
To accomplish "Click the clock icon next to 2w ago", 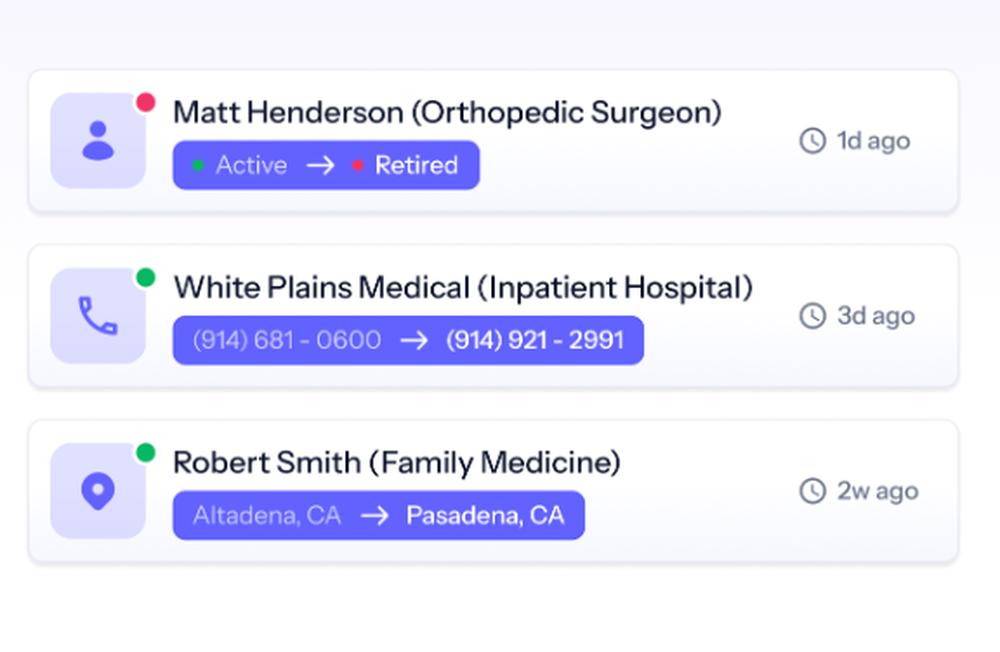I will pos(811,491).
